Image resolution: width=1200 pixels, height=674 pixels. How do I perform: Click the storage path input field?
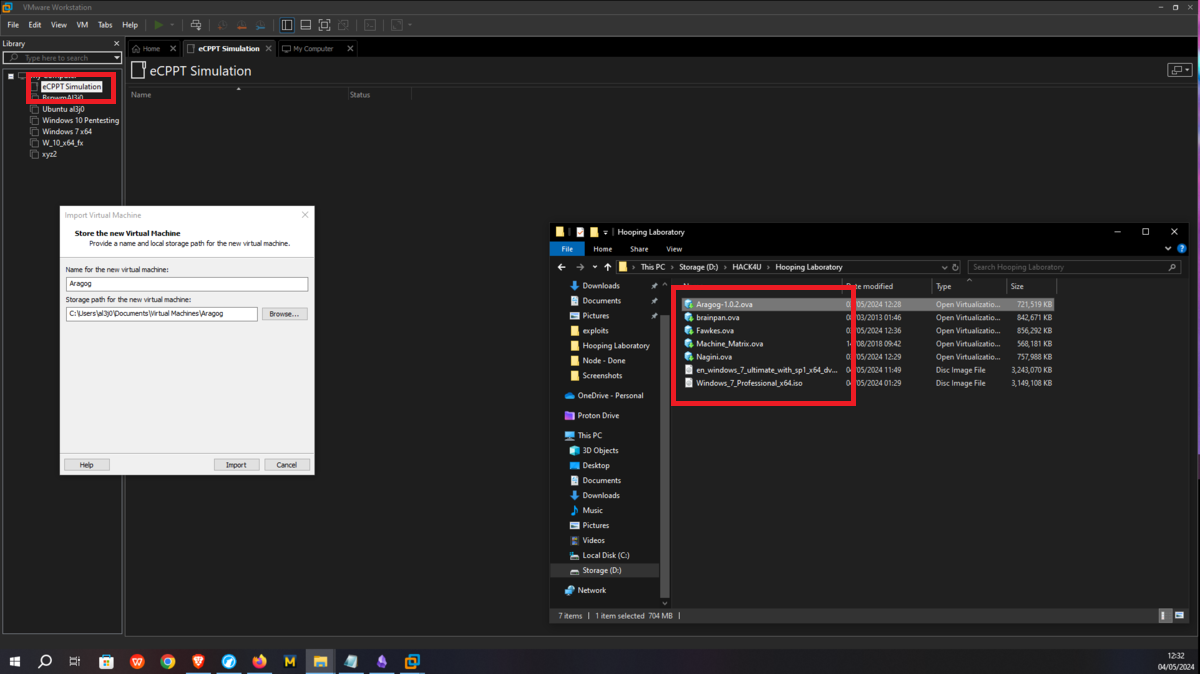tap(161, 314)
